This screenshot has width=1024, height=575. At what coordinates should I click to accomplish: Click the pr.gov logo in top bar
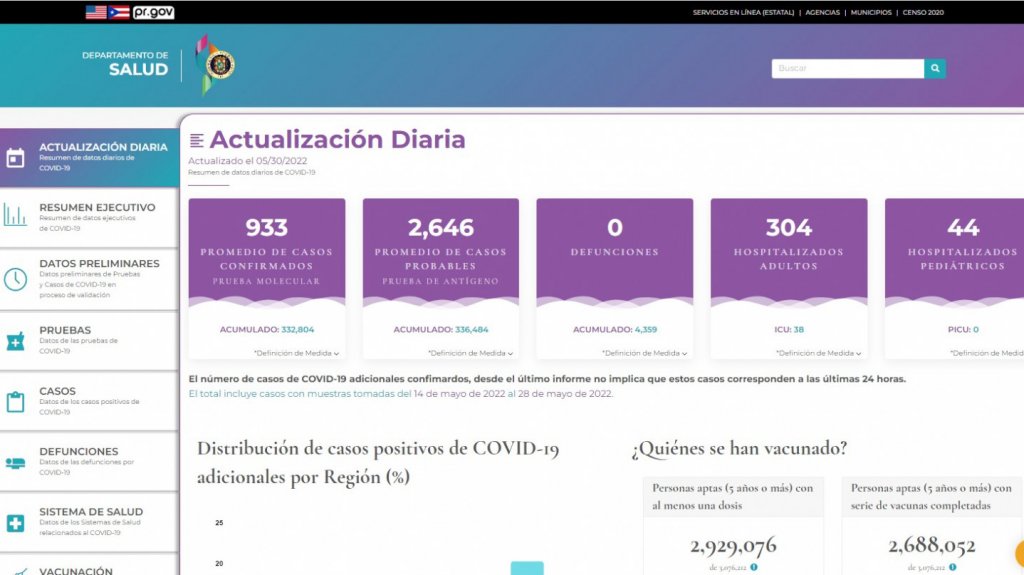(153, 12)
